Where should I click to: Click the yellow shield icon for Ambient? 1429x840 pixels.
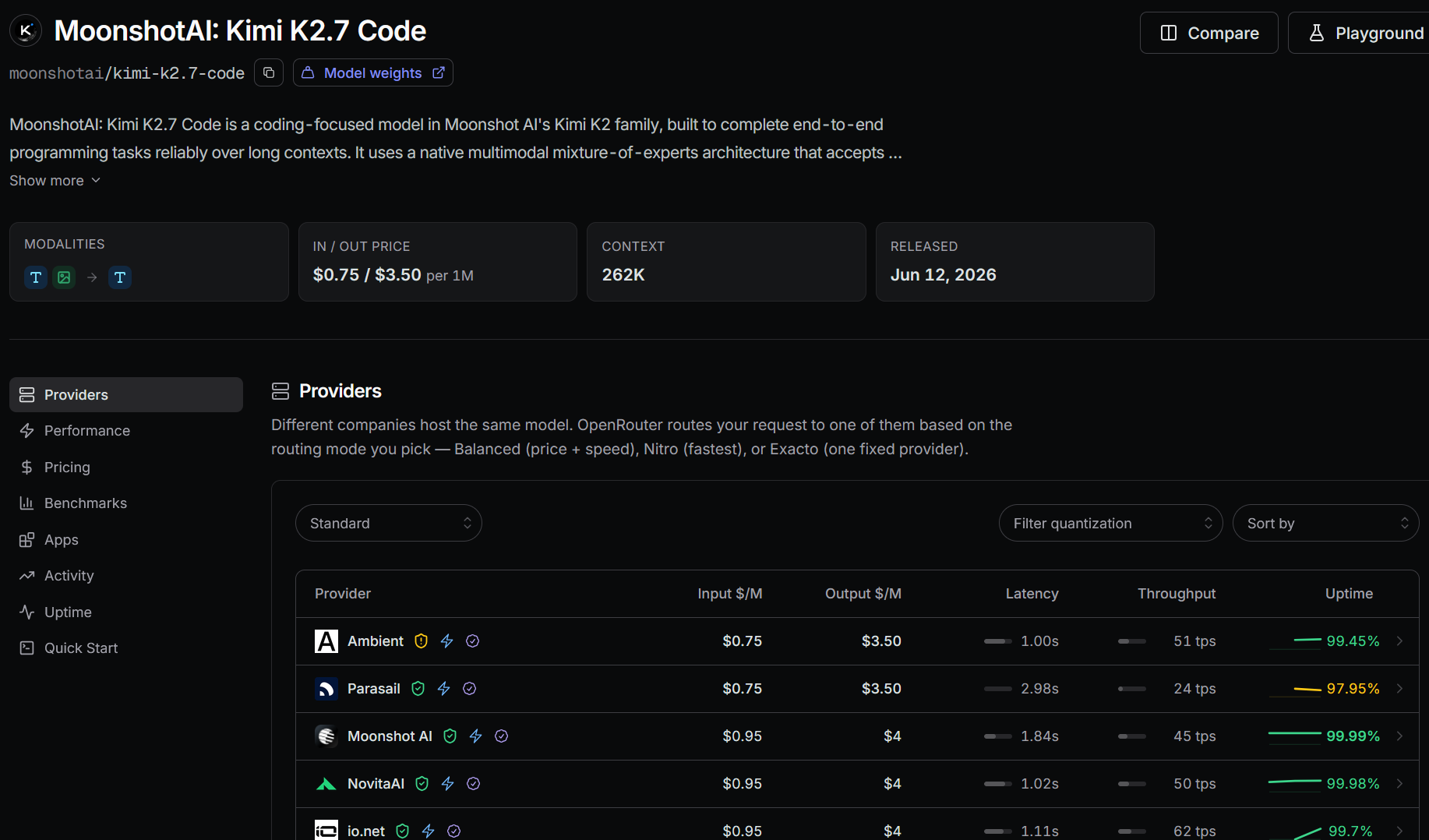422,641
